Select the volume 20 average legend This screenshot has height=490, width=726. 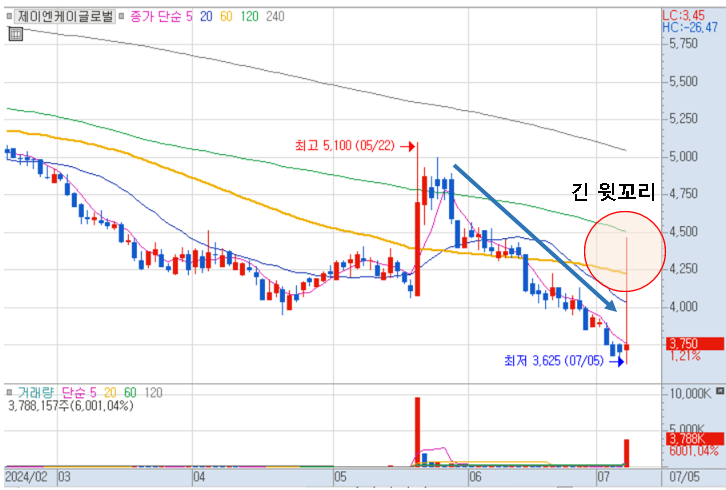pyautogui.click(x=110, y=393)
